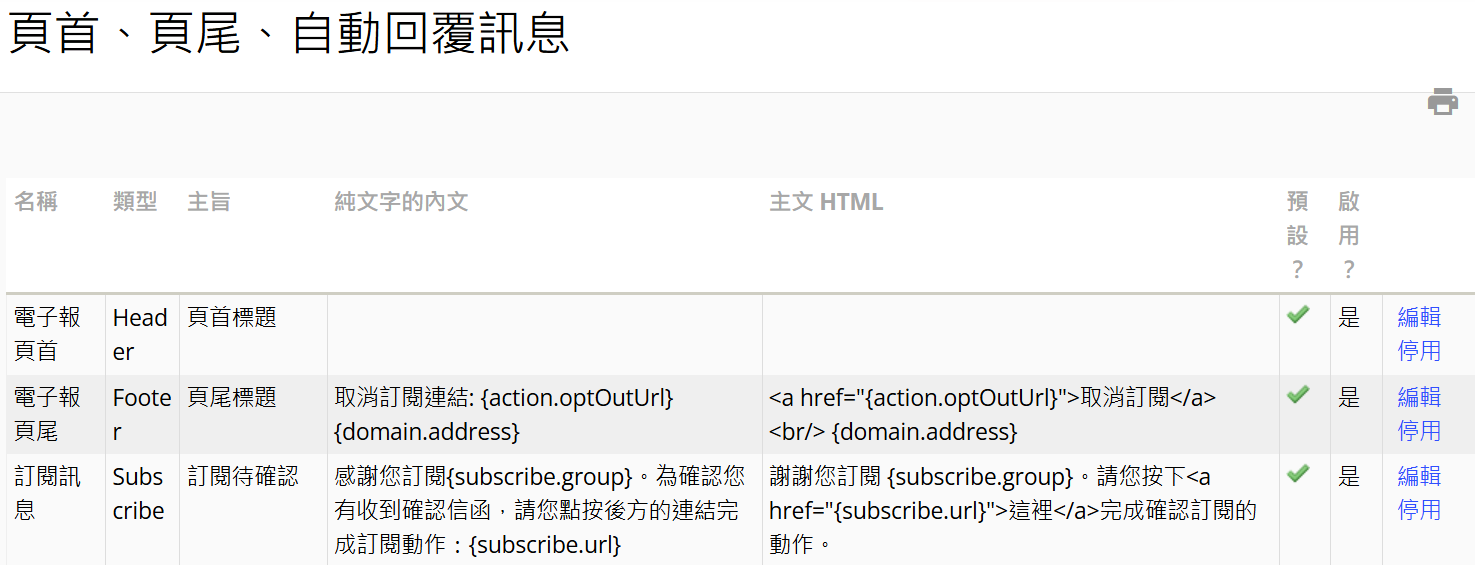
Task: Click the 頁首、頁尾、自動回覆訊息 page title
Action: coord(289,34)
